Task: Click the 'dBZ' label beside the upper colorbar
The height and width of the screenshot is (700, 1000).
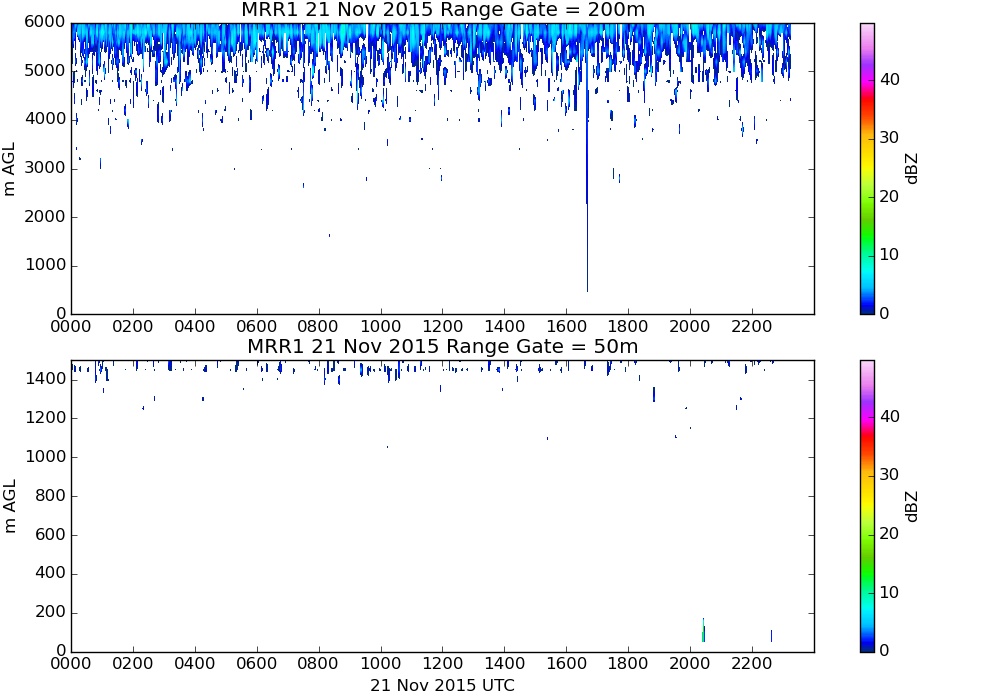Action: [911, 169]
